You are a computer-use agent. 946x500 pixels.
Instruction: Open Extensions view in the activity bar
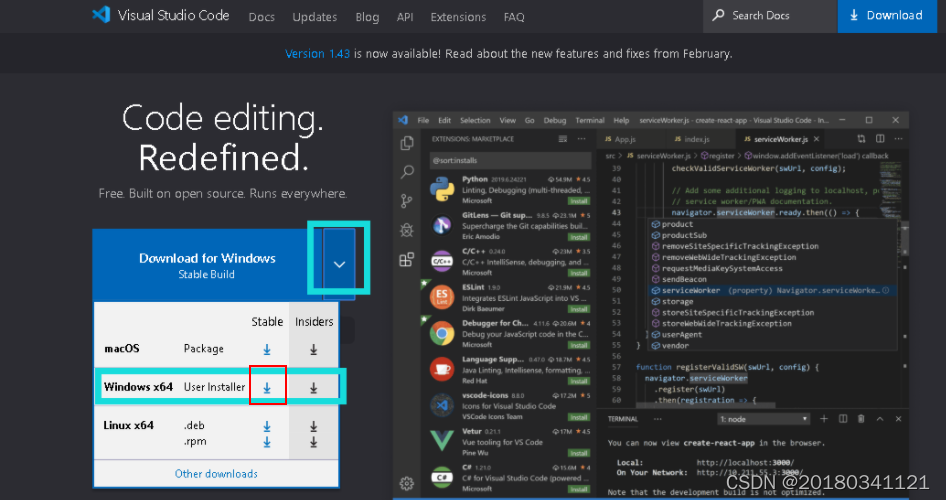tap(407, 259)
